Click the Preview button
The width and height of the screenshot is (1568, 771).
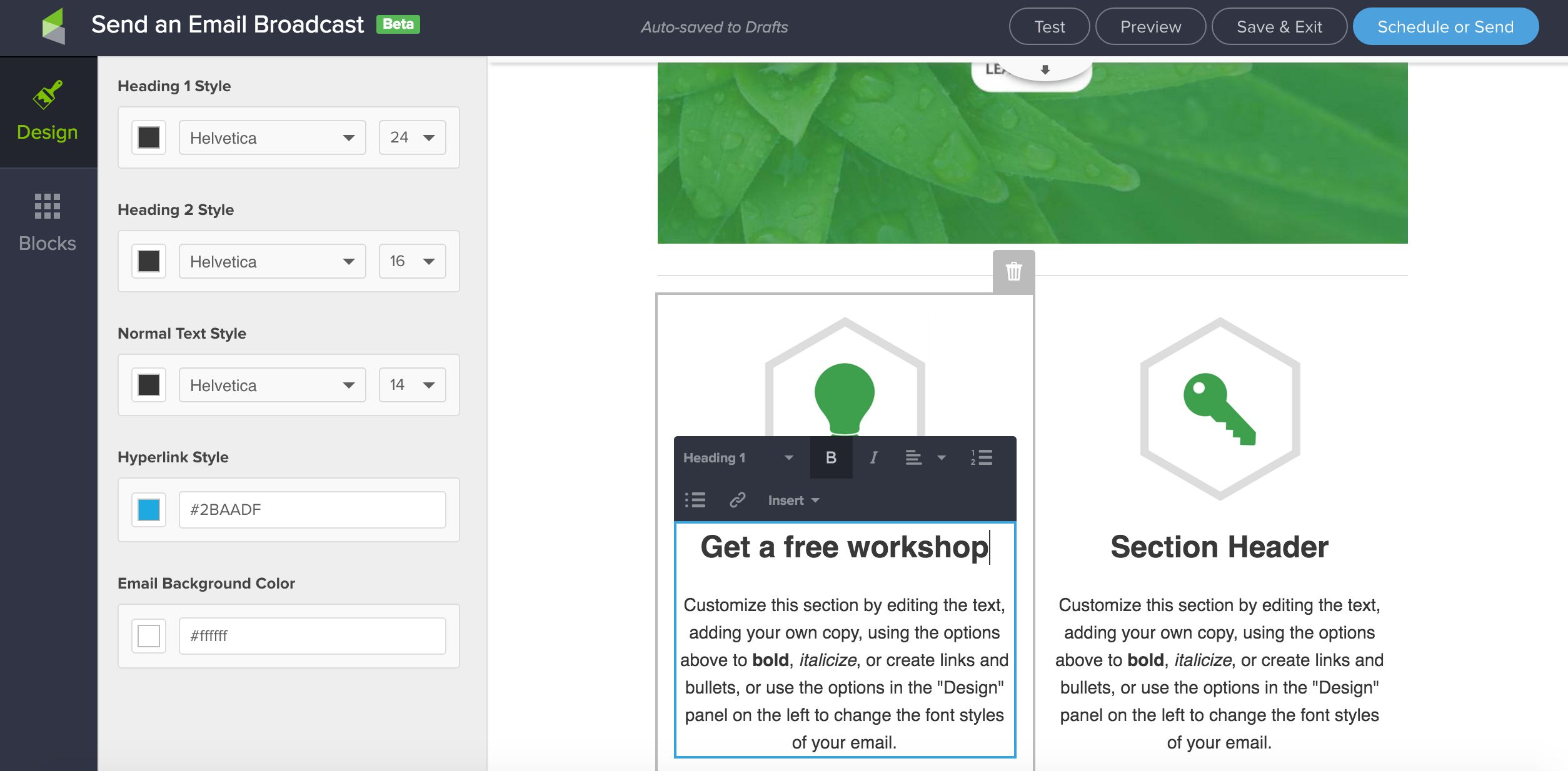pyautogui.click(x=1150, y=27)
